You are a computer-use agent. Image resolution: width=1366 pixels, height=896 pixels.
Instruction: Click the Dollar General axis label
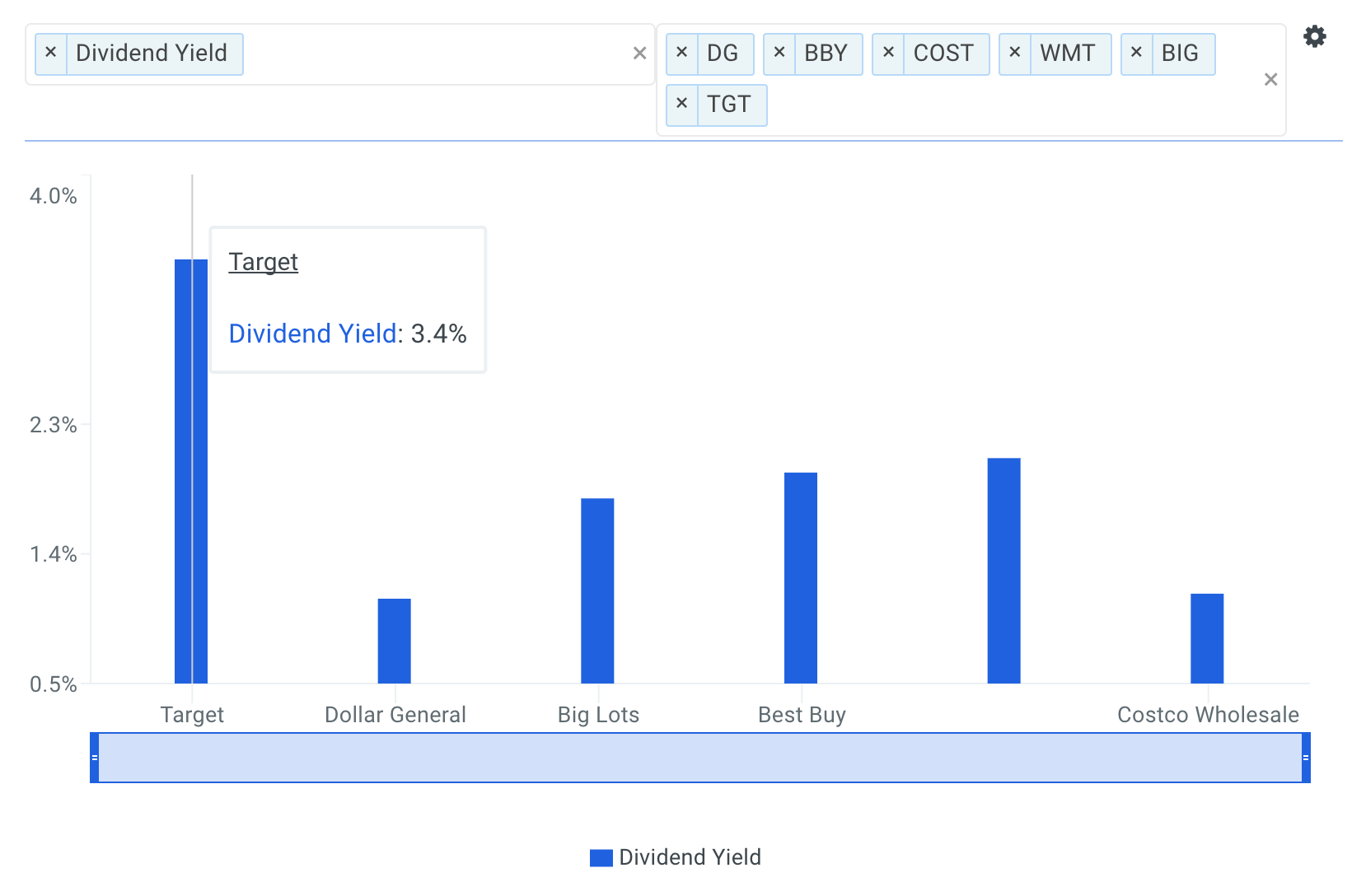[x=395, y=715]
